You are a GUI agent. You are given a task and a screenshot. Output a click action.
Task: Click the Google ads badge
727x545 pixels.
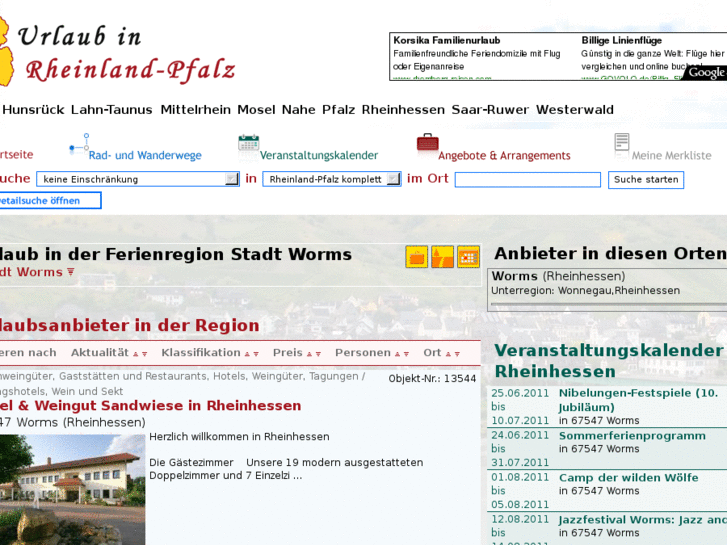tap(705, 72)
